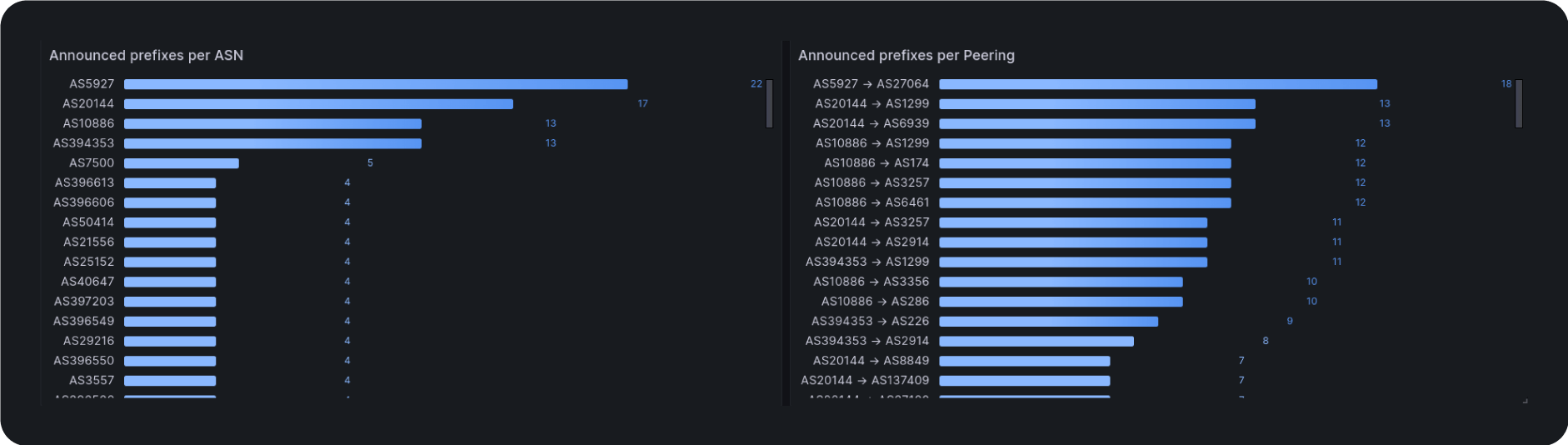
Task: Open the 'Announced prefixes per Peering' panel title
Action: pos(906,56)
